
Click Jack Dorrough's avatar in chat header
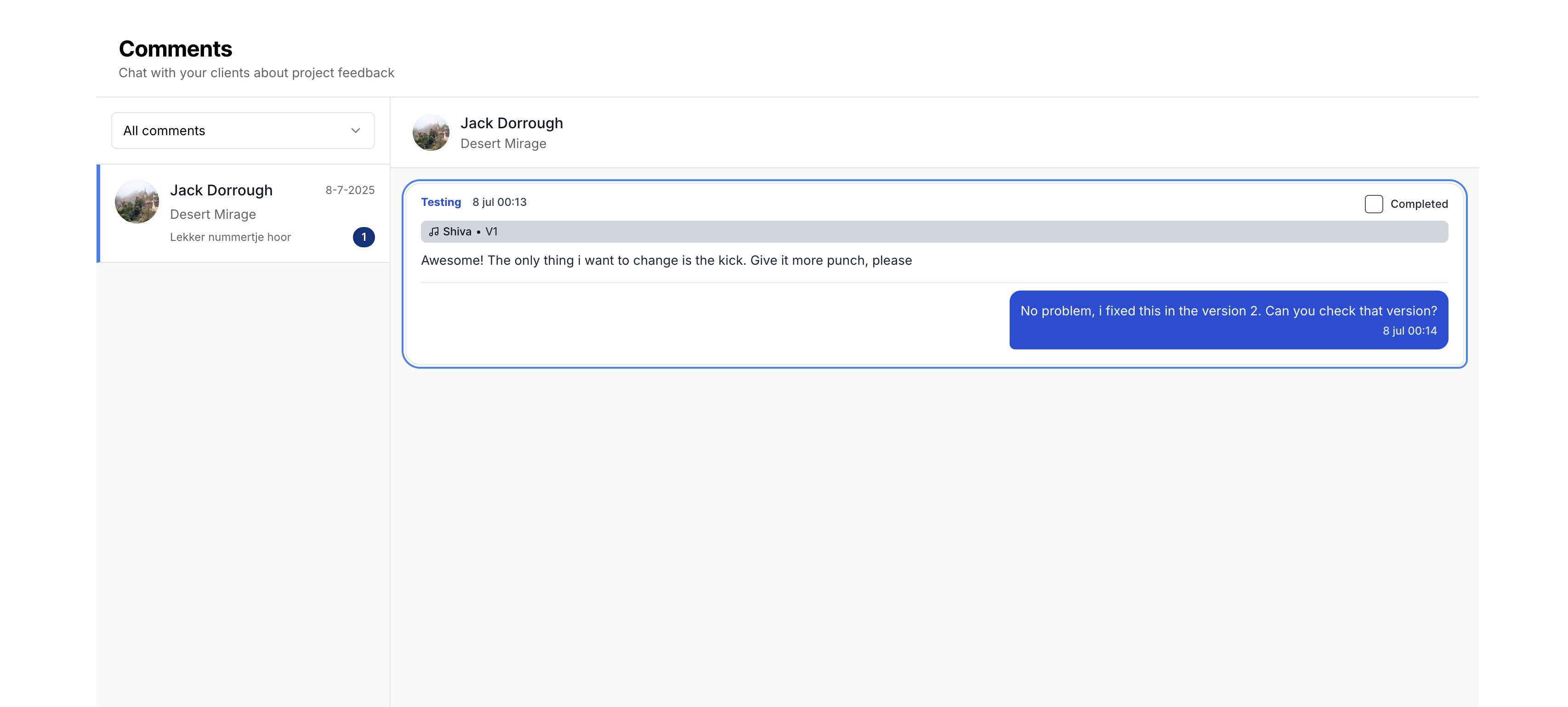tap(430, 132)
